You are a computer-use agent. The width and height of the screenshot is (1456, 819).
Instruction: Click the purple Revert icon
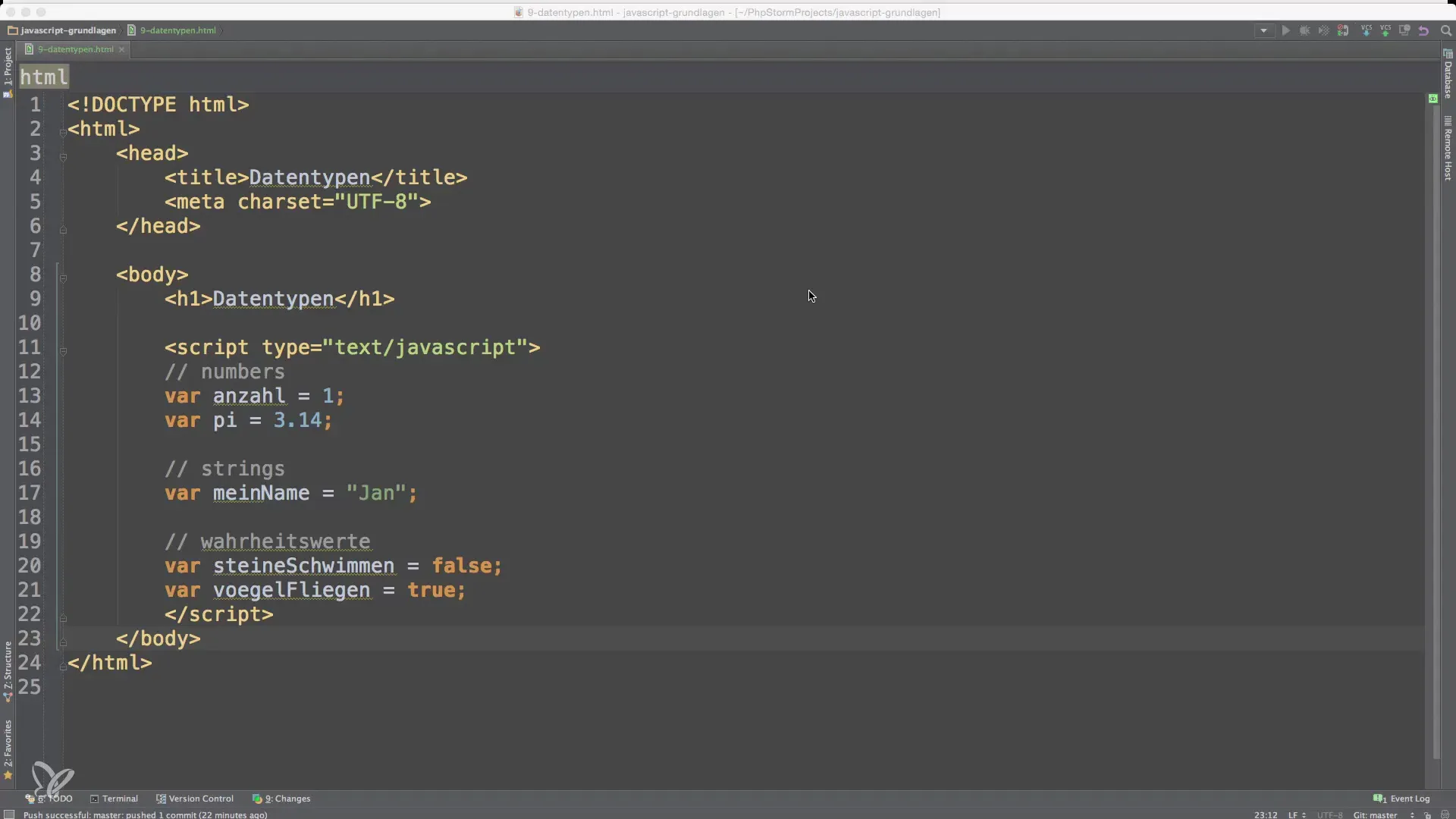(x=1423, y=31)
